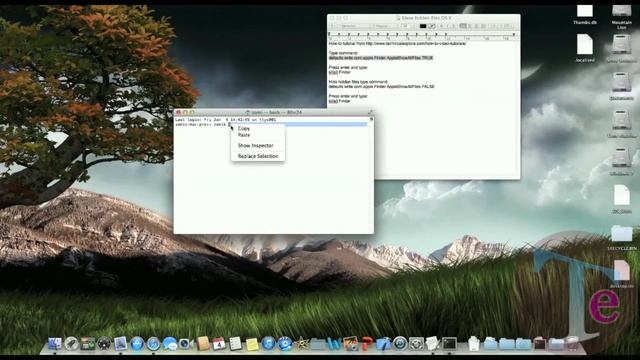
Task: Open the Trash in the Dock
Action: tap(573, 344)
